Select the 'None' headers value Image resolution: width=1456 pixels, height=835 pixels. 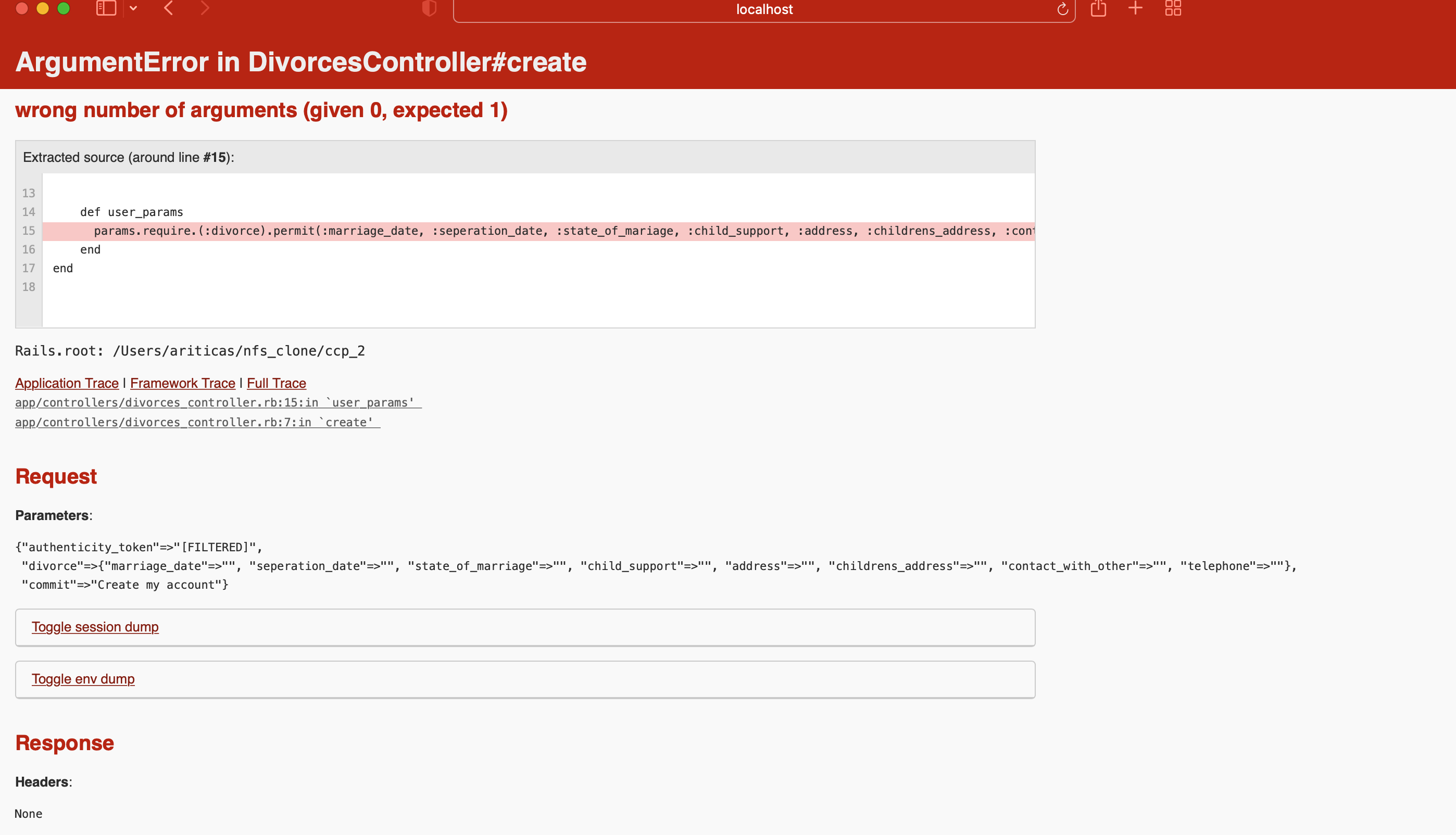[x=29, y=814]
